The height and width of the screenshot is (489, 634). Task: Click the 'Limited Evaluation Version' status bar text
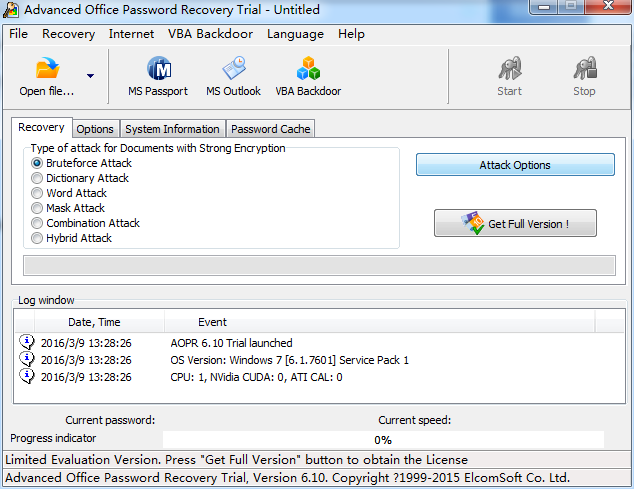tap(237, 460)
